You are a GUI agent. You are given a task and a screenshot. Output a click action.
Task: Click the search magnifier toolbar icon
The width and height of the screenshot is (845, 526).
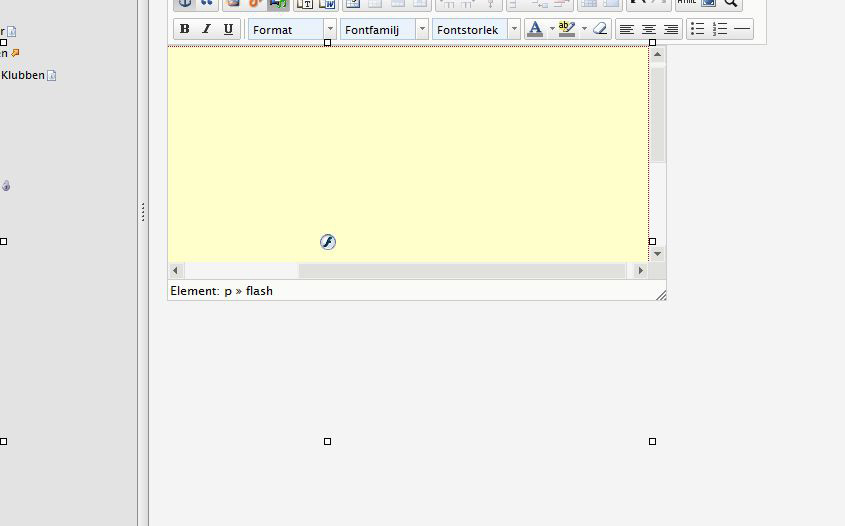731,2
